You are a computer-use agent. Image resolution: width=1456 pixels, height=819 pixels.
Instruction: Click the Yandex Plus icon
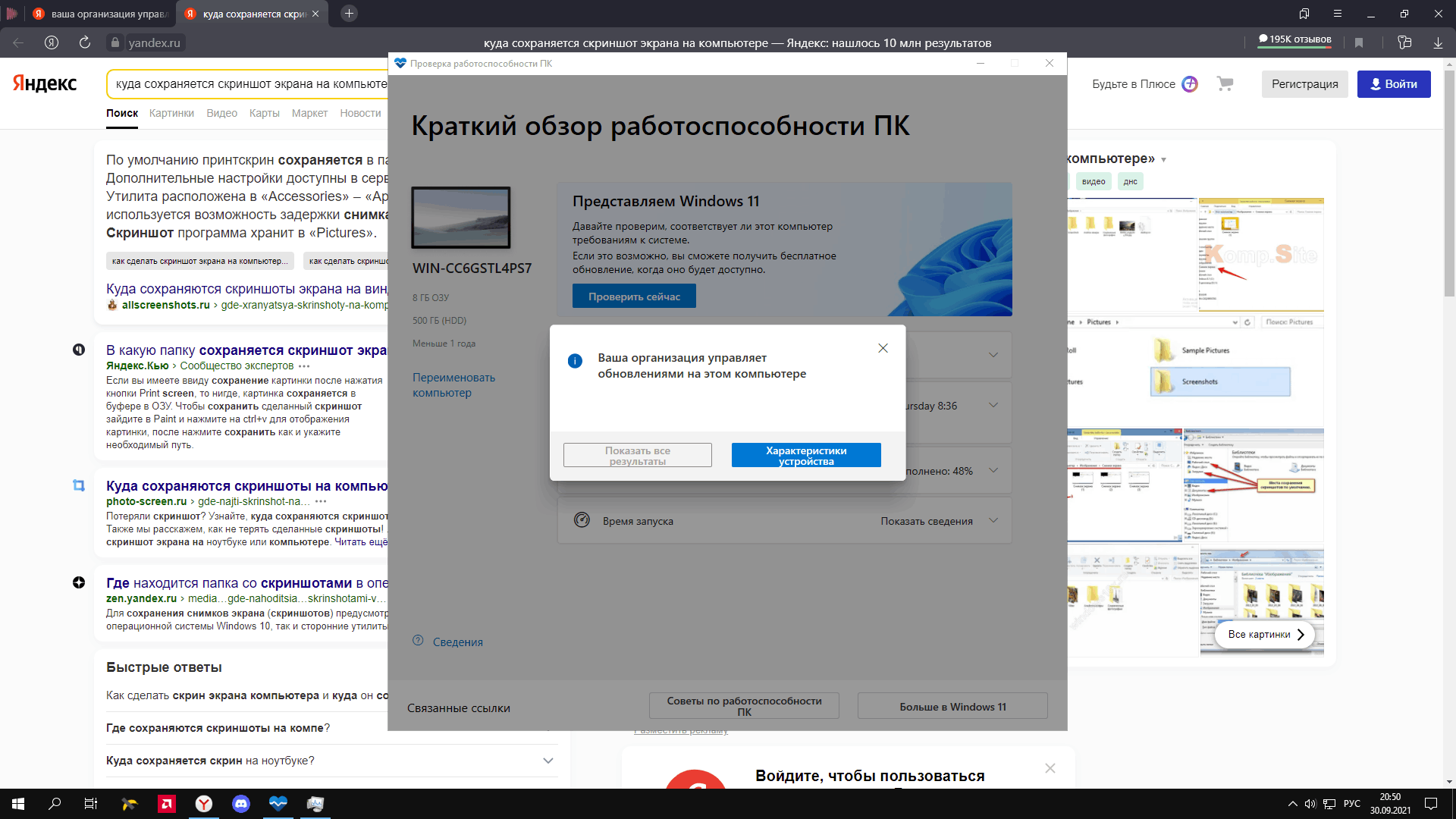pos(1190,84)
